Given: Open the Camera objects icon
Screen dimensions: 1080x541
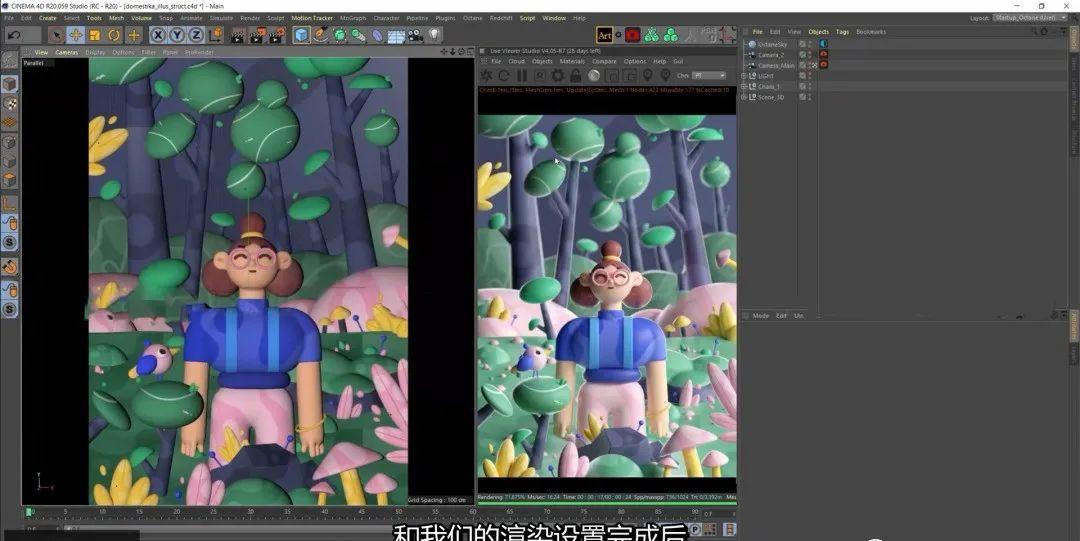Looking at the screenshot, I should [x=415, y=35].
